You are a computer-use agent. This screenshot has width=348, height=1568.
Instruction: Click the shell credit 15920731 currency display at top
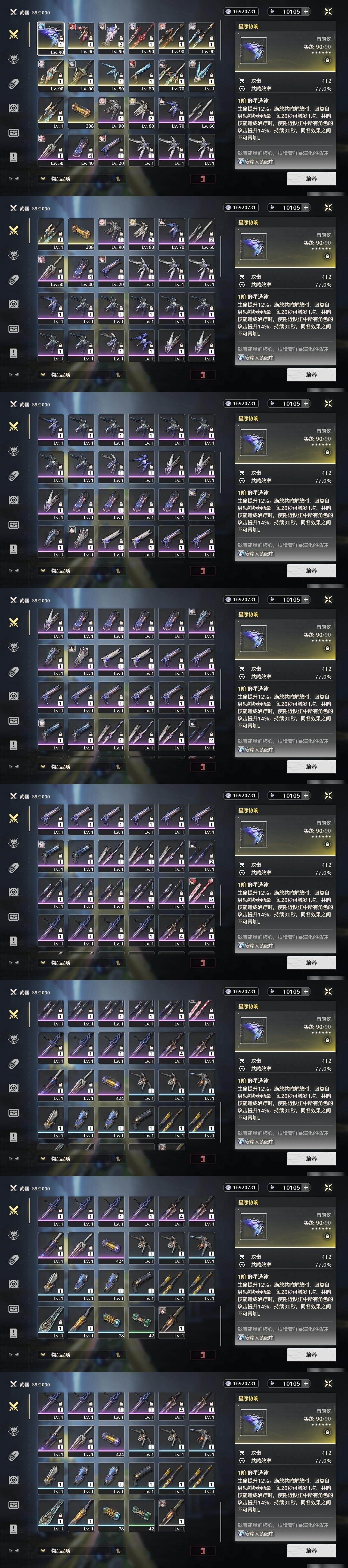[x=240, y=11]
